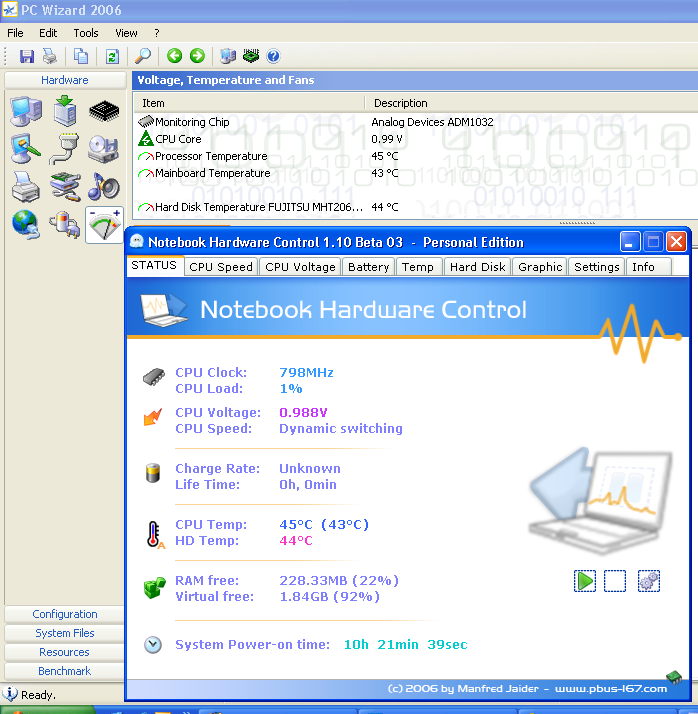Select the Voltage, Temperature gauge icon
The image size is (698, 714).
104,225
